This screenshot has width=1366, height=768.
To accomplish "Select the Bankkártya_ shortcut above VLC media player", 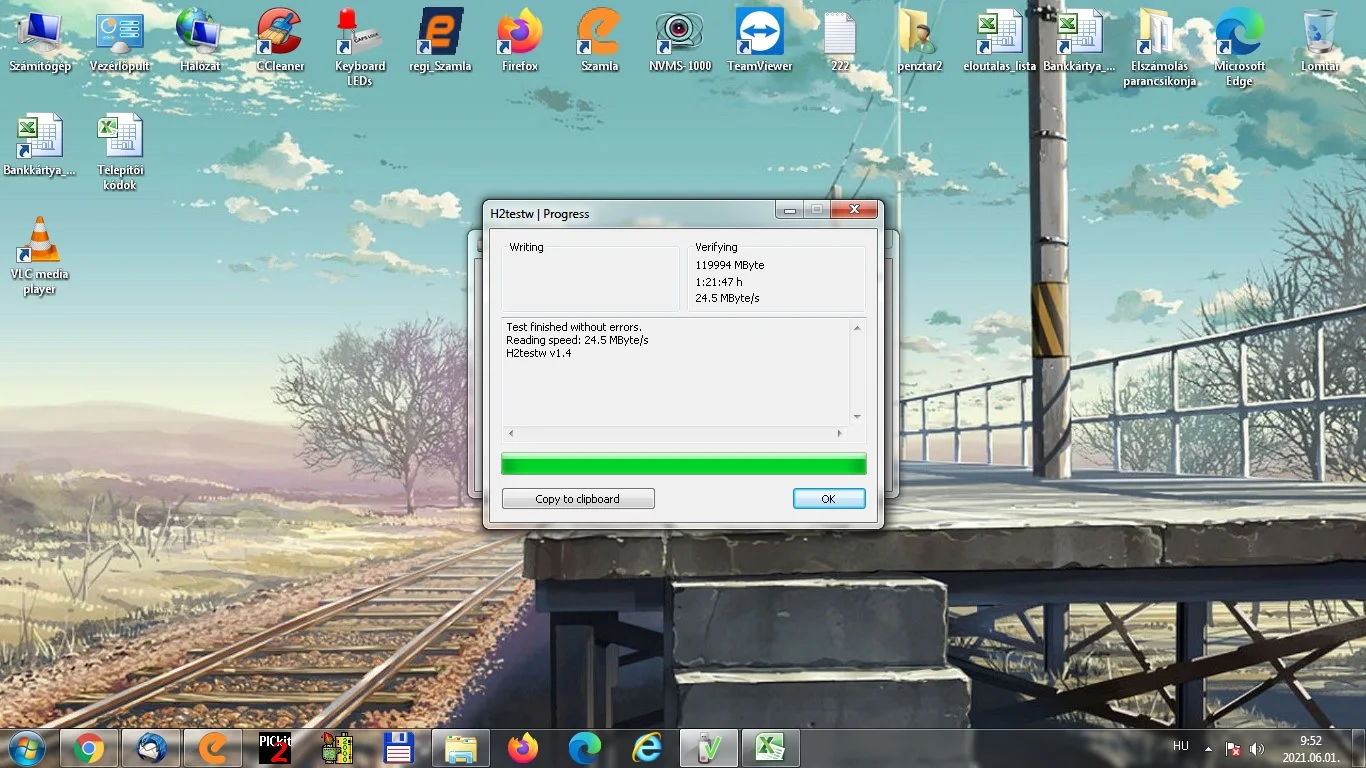I will click(40, 145).
